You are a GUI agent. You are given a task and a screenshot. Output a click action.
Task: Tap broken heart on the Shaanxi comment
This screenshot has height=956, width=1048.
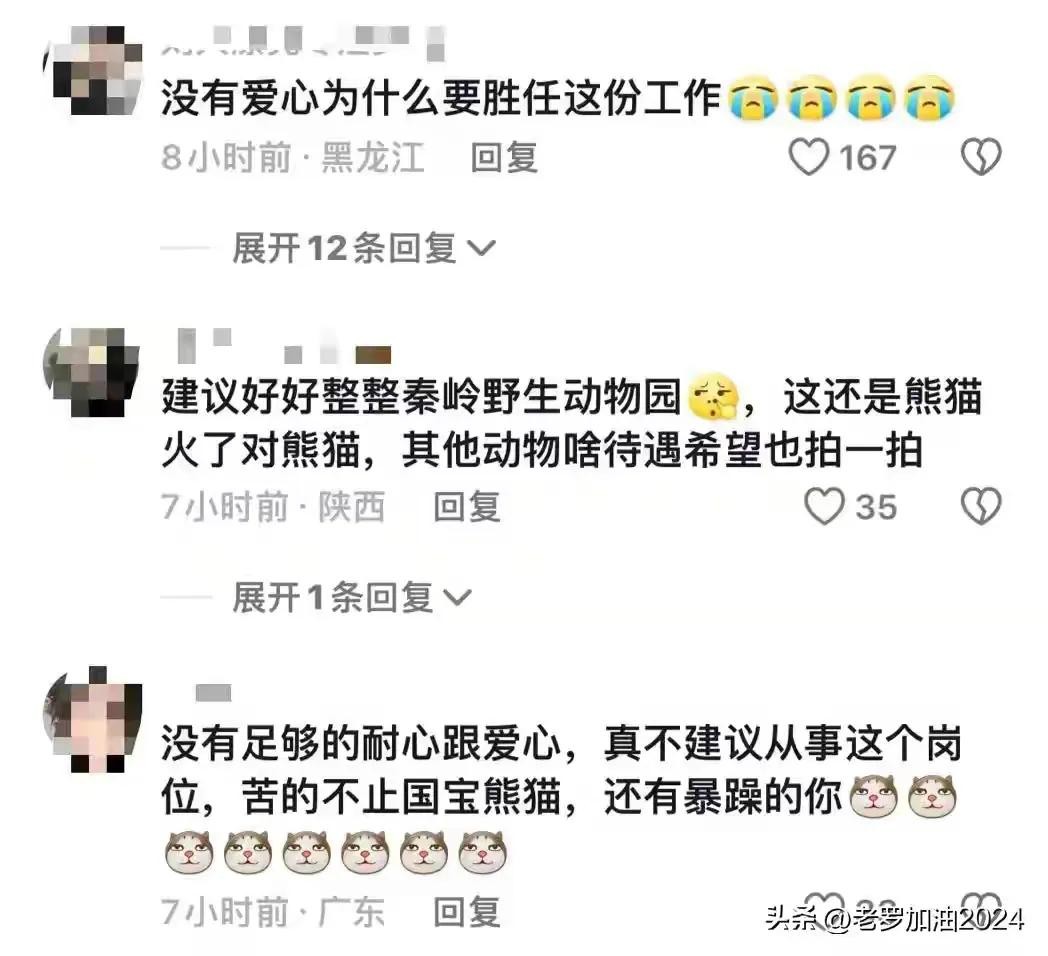[x=980, y=506]
